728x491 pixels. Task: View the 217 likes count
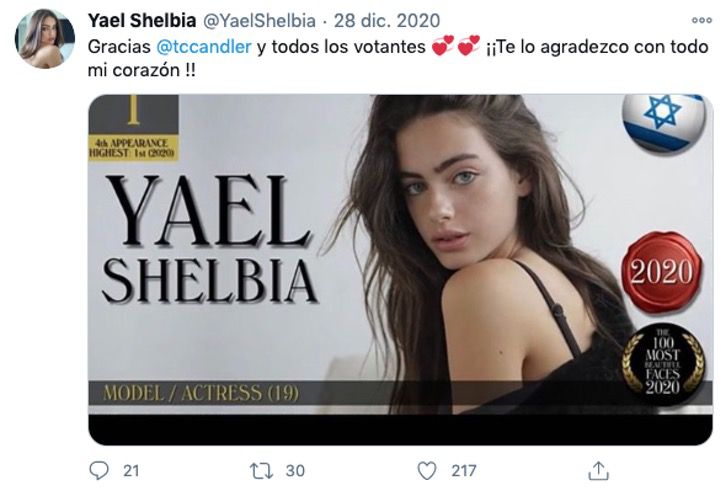point(464,471)
